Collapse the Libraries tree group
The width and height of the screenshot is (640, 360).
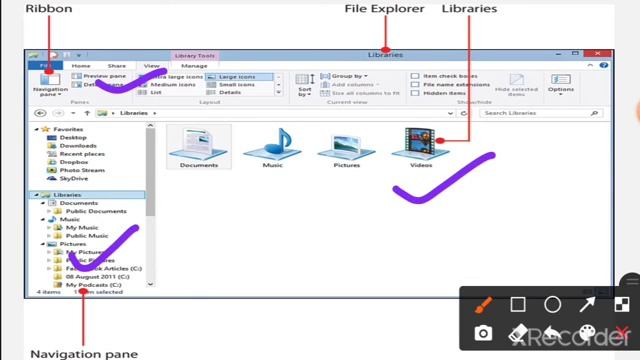(36, 195)
